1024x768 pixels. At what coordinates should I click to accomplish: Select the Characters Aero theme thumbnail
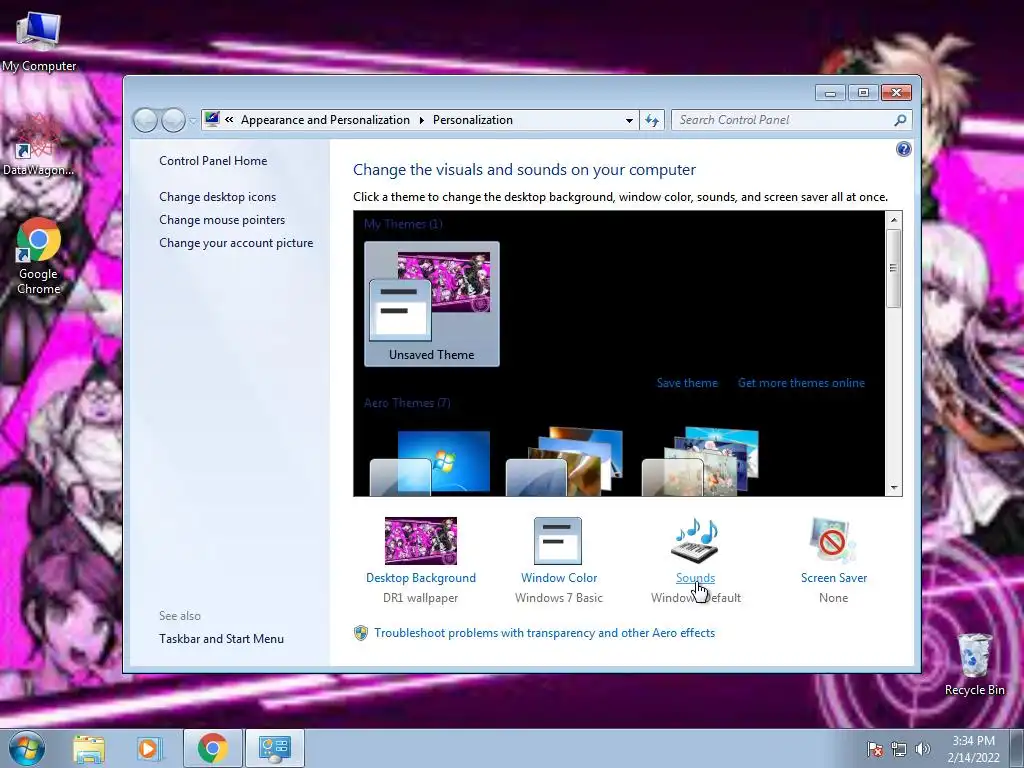[x=701, y=462]
